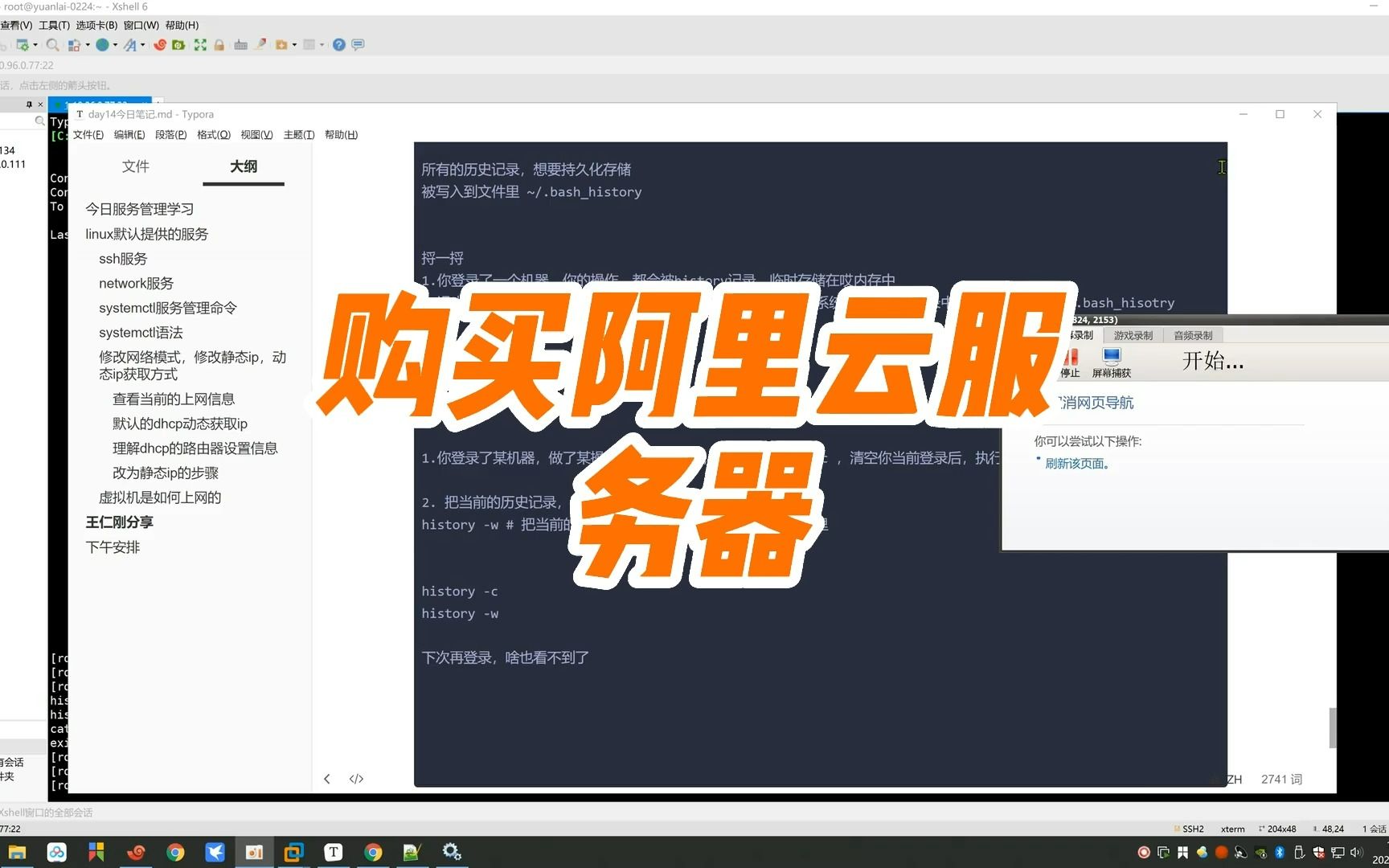Viewport: 1389px width, 868px height.
Task: Open Typora 格式(O) menu
Action: (x=214, y=135)
